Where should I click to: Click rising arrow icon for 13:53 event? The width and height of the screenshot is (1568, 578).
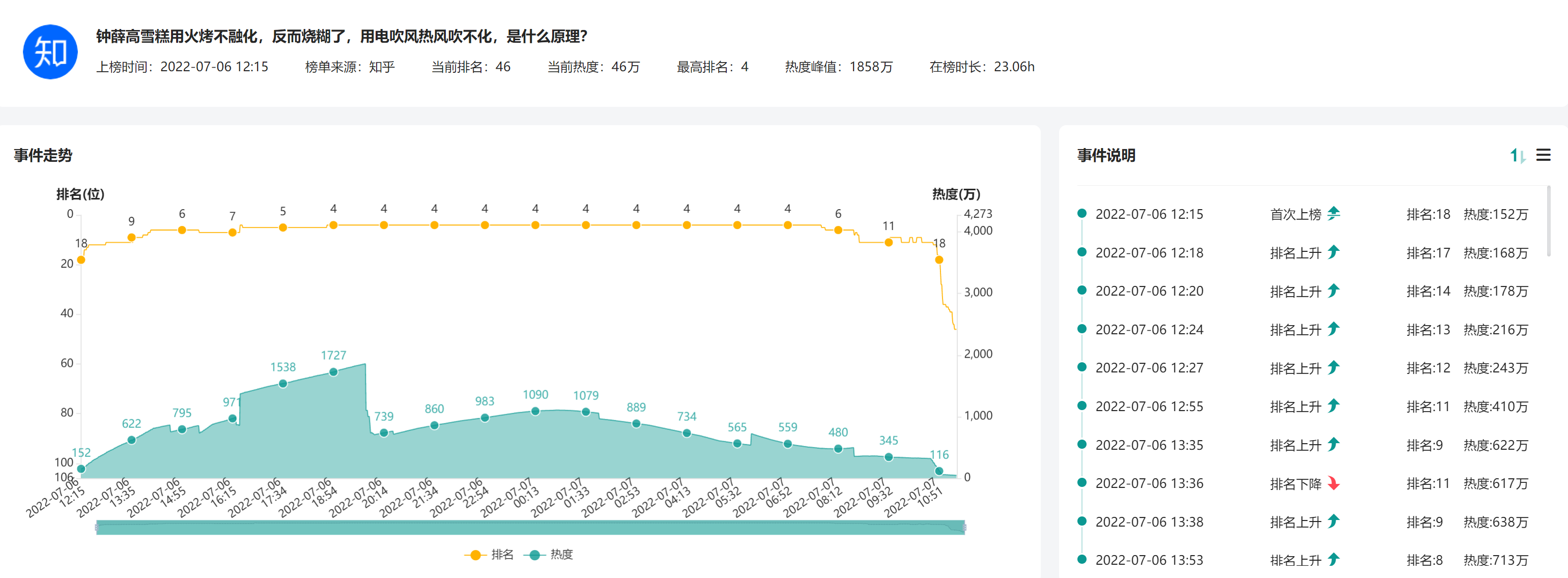click(x=1334, y=559)
